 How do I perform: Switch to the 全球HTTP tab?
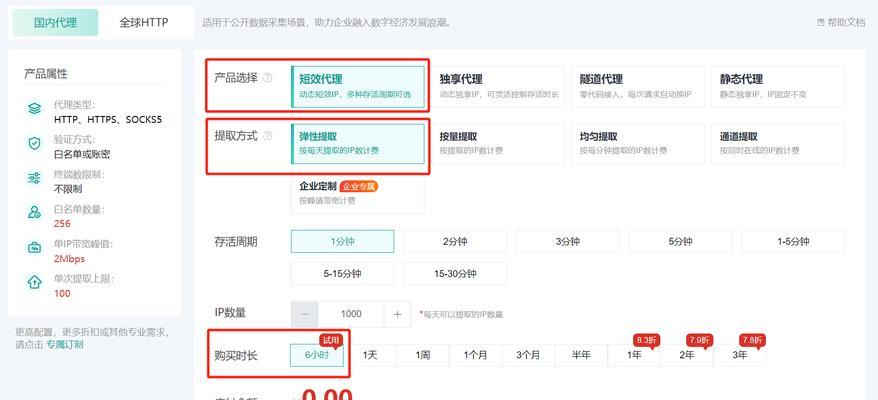144,23
